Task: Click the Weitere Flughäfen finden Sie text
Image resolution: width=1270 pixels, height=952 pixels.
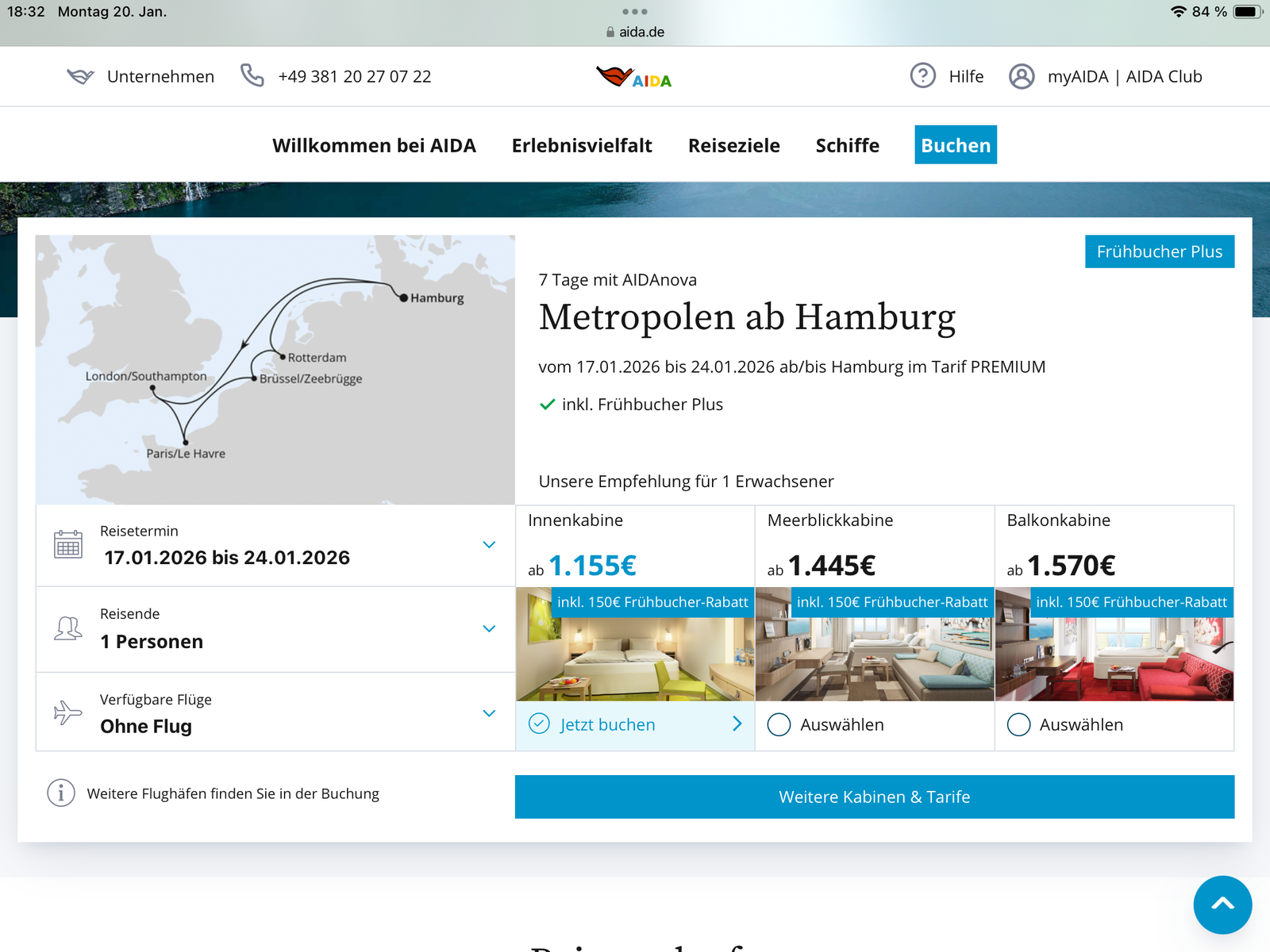Action: 233,794
